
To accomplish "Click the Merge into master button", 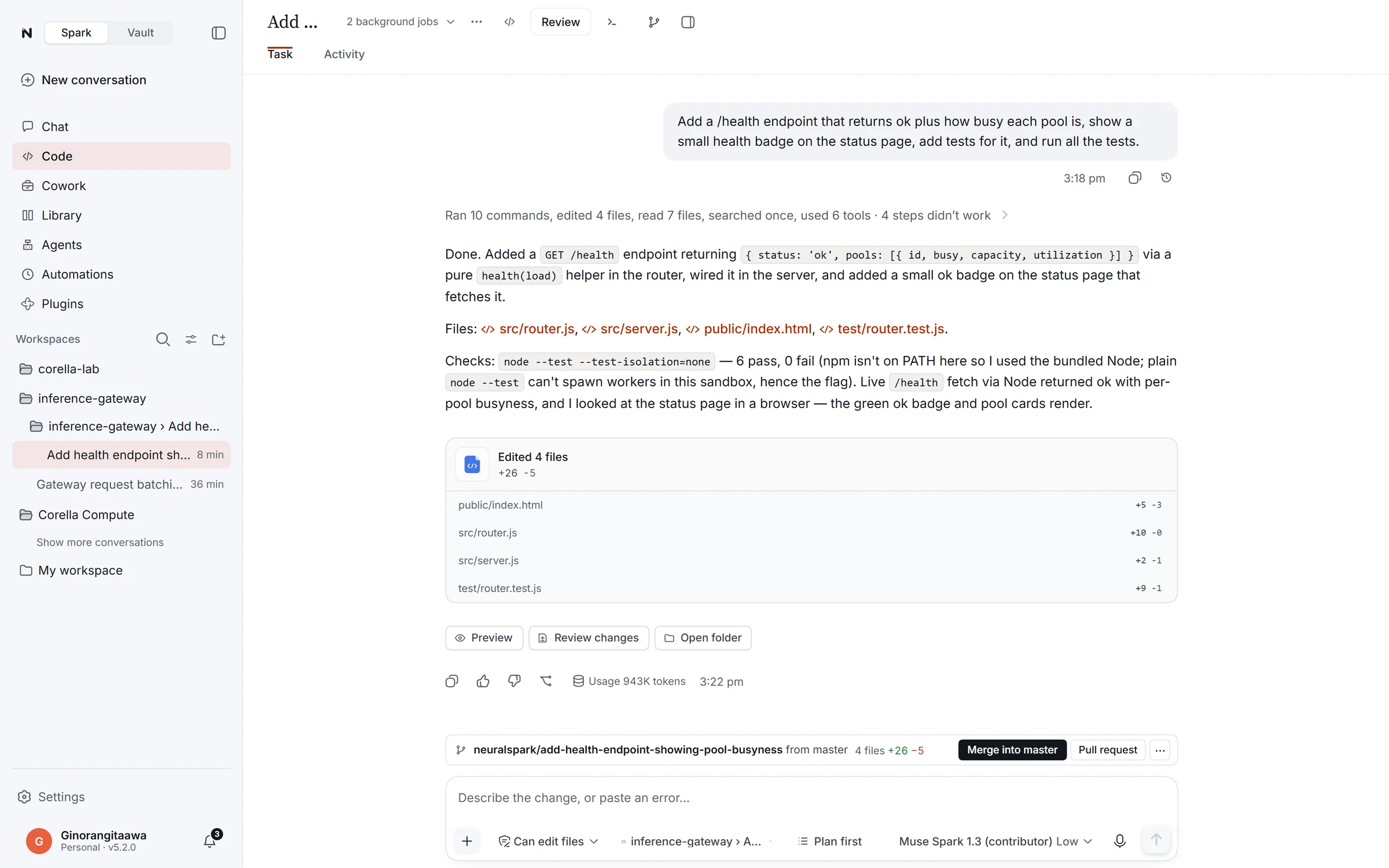I will click(x=1012, y=749).
